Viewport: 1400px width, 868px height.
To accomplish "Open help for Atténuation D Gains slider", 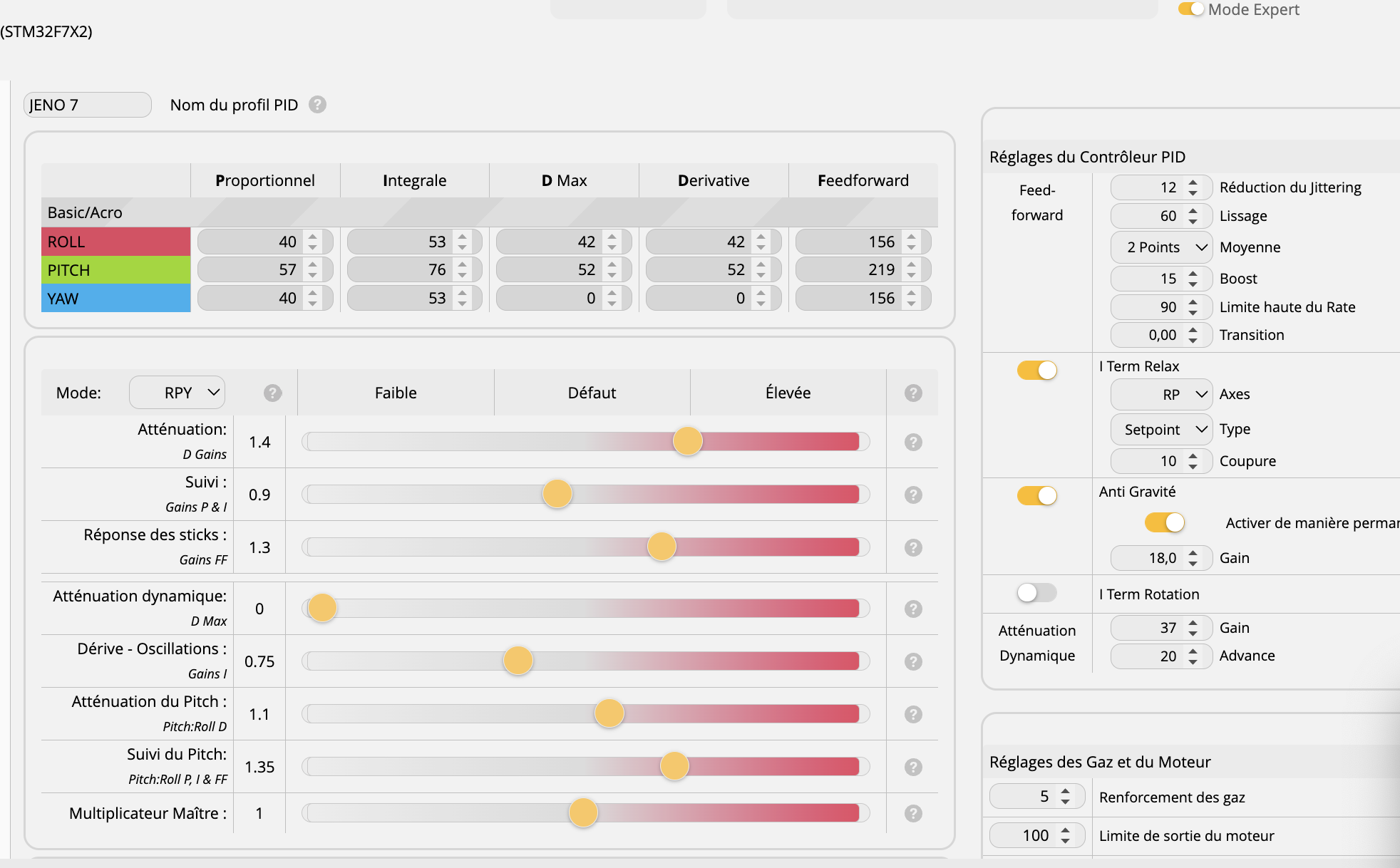I will tap(913, 442).
